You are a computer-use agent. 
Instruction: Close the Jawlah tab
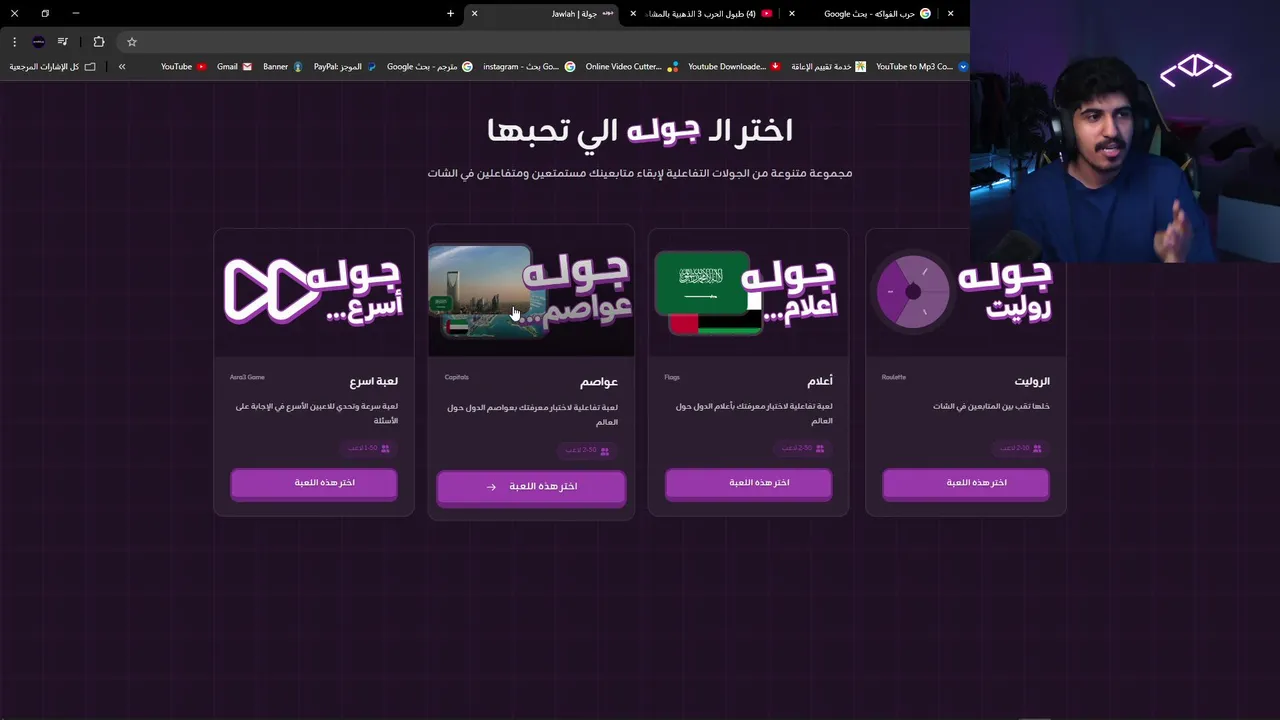pyautogui.click(x=474, y=13)
